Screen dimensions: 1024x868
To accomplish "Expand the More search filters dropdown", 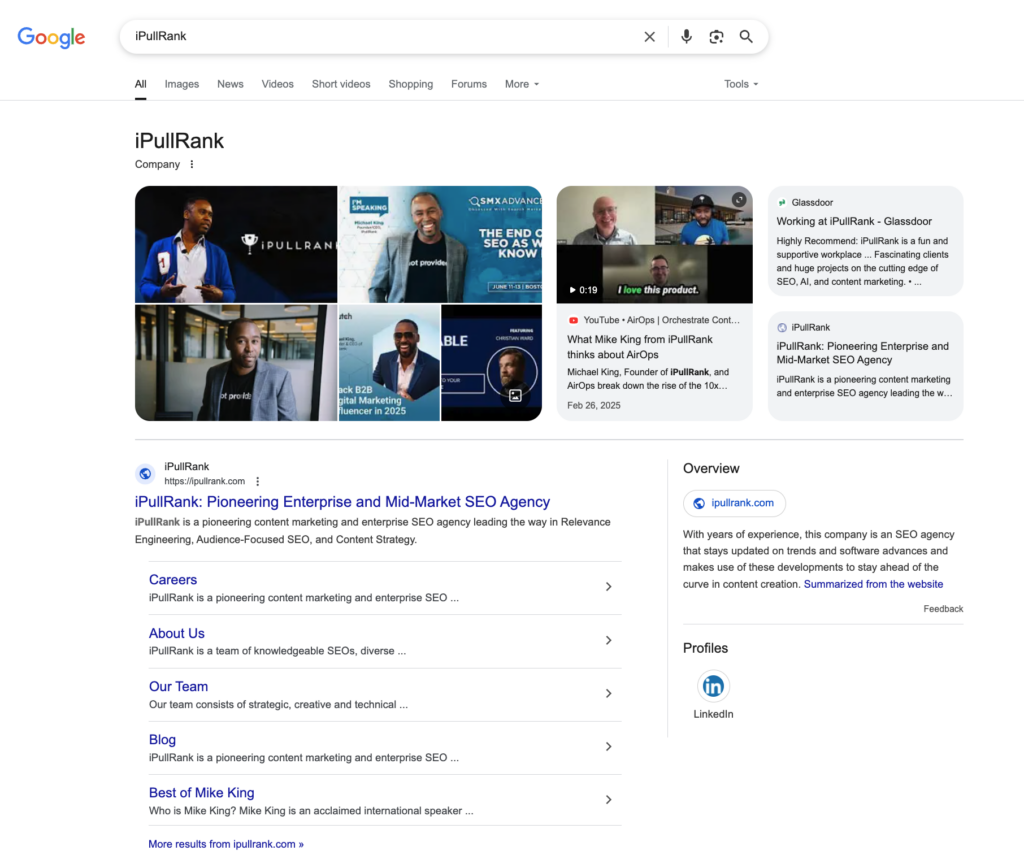I will pyautogui.click(x=521, y=84).
